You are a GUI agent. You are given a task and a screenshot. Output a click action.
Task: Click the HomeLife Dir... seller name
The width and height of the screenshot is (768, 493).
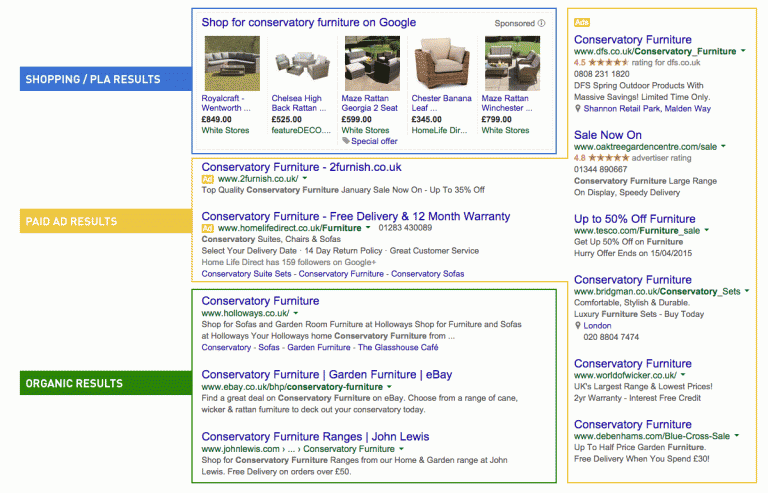click(439, 130)
